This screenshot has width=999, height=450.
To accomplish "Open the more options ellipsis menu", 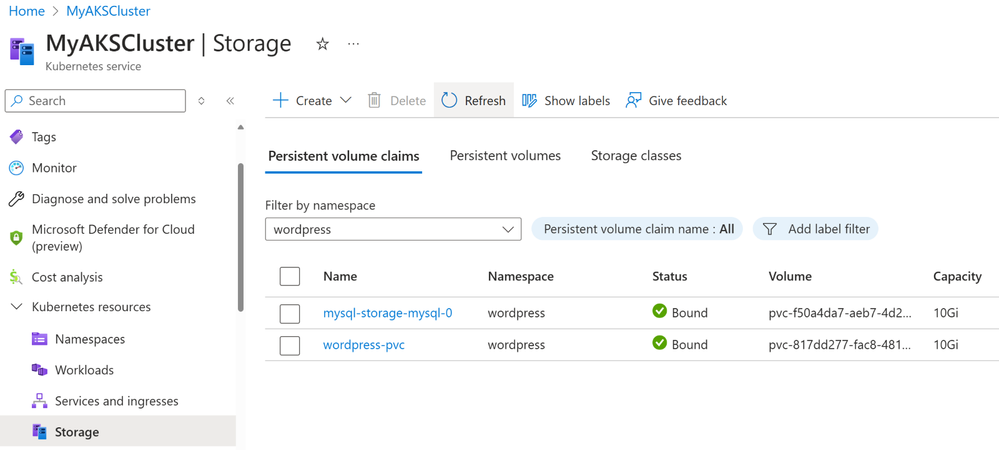I will tap(354, 44).
